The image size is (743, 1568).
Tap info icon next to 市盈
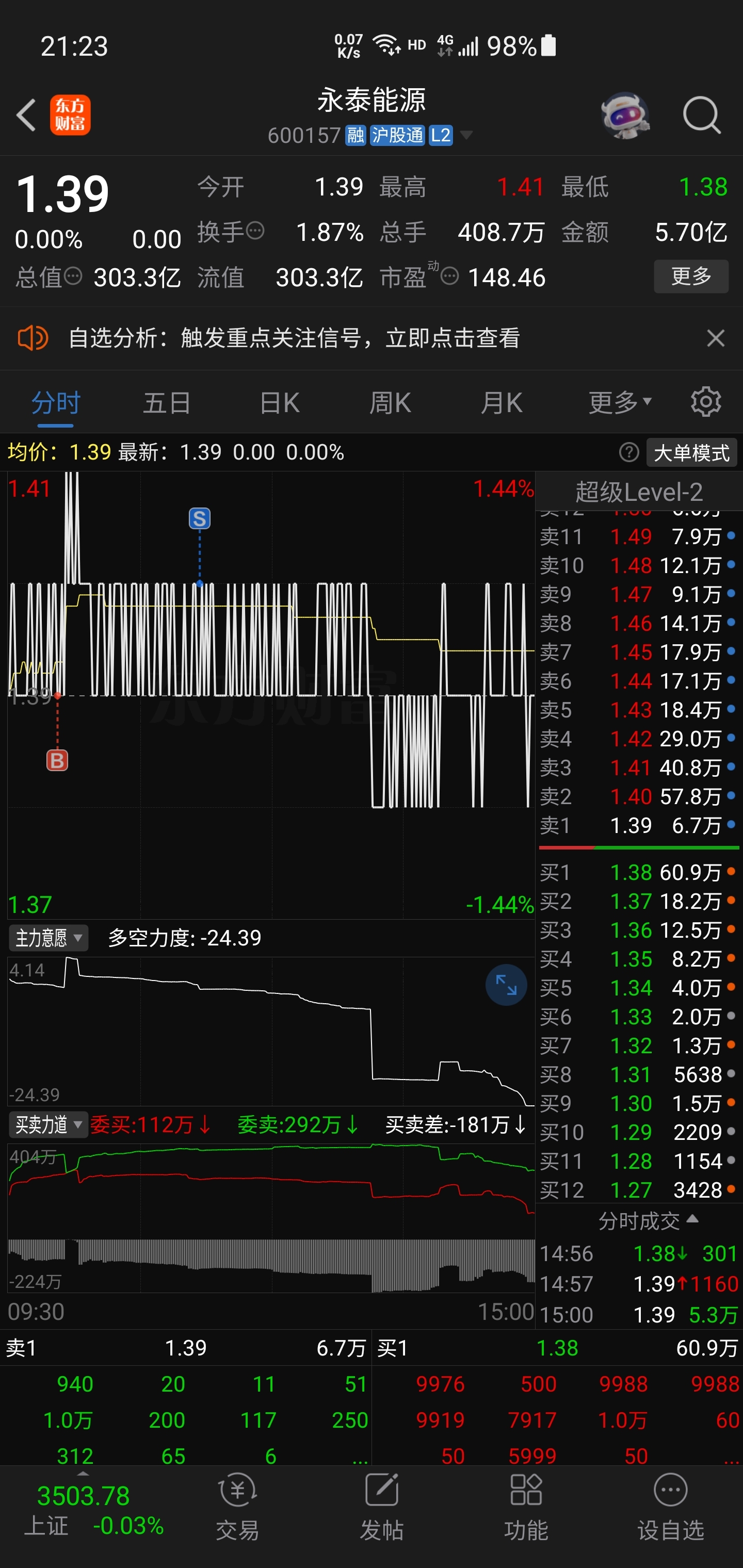tap(449, 276)
